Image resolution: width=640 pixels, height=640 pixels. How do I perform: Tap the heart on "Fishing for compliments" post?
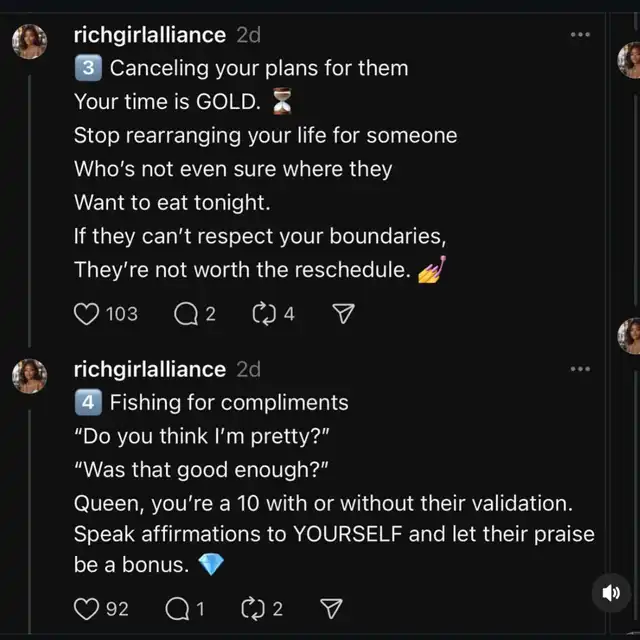coord(87,608)
